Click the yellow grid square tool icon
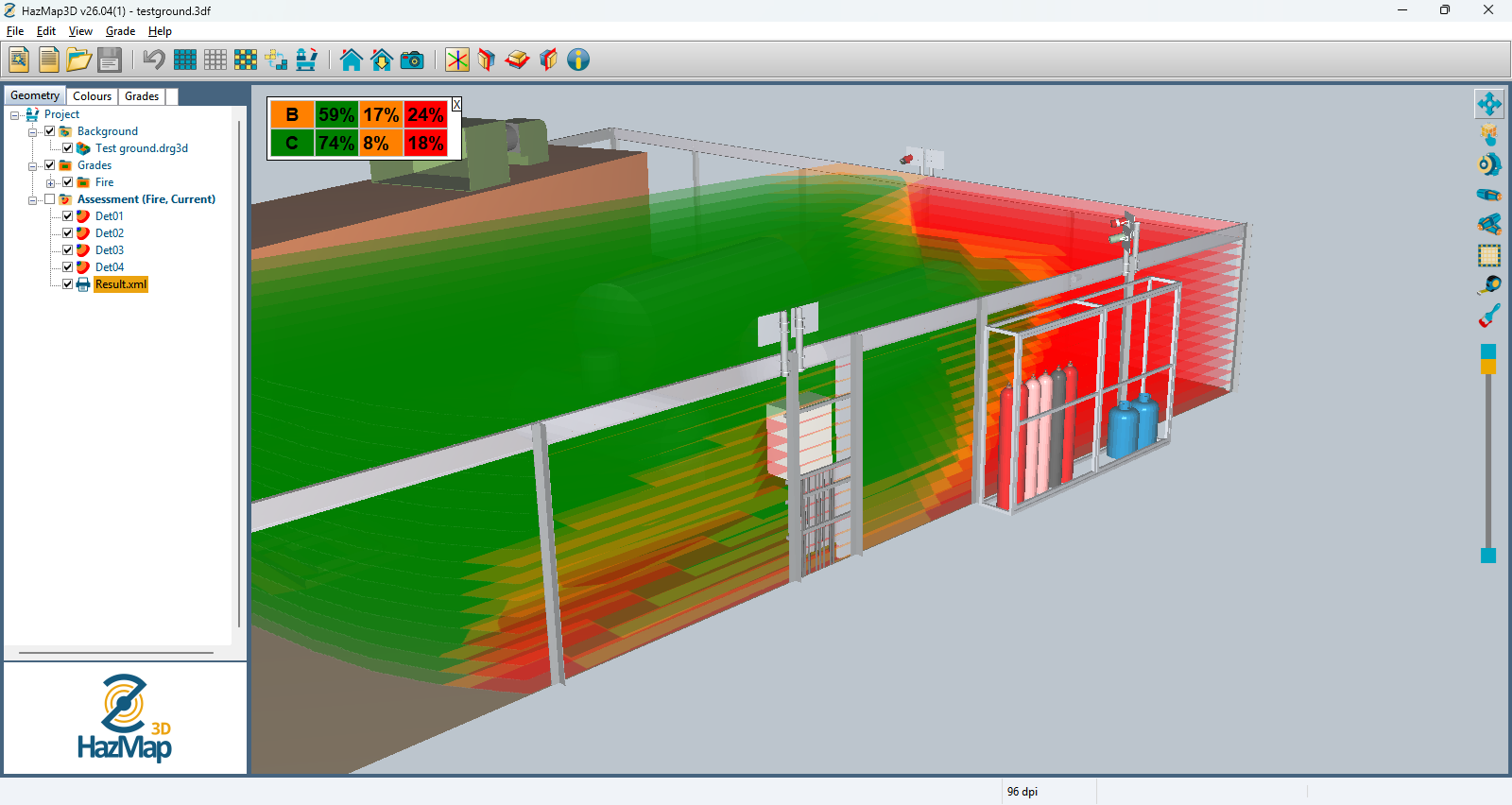 click(x=1489, y=255)
